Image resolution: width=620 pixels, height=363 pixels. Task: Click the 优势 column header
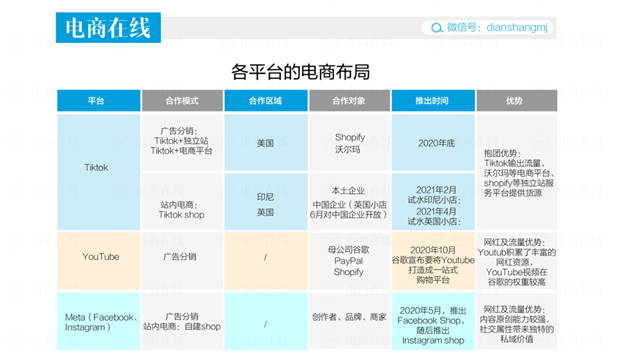[517, 101]
